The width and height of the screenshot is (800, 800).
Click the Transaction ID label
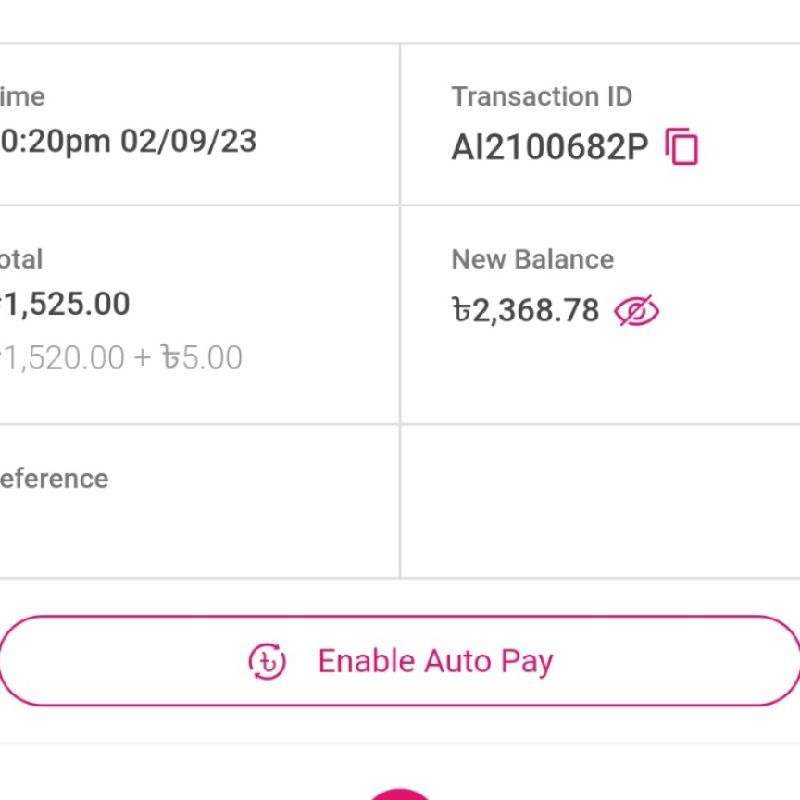541,97
